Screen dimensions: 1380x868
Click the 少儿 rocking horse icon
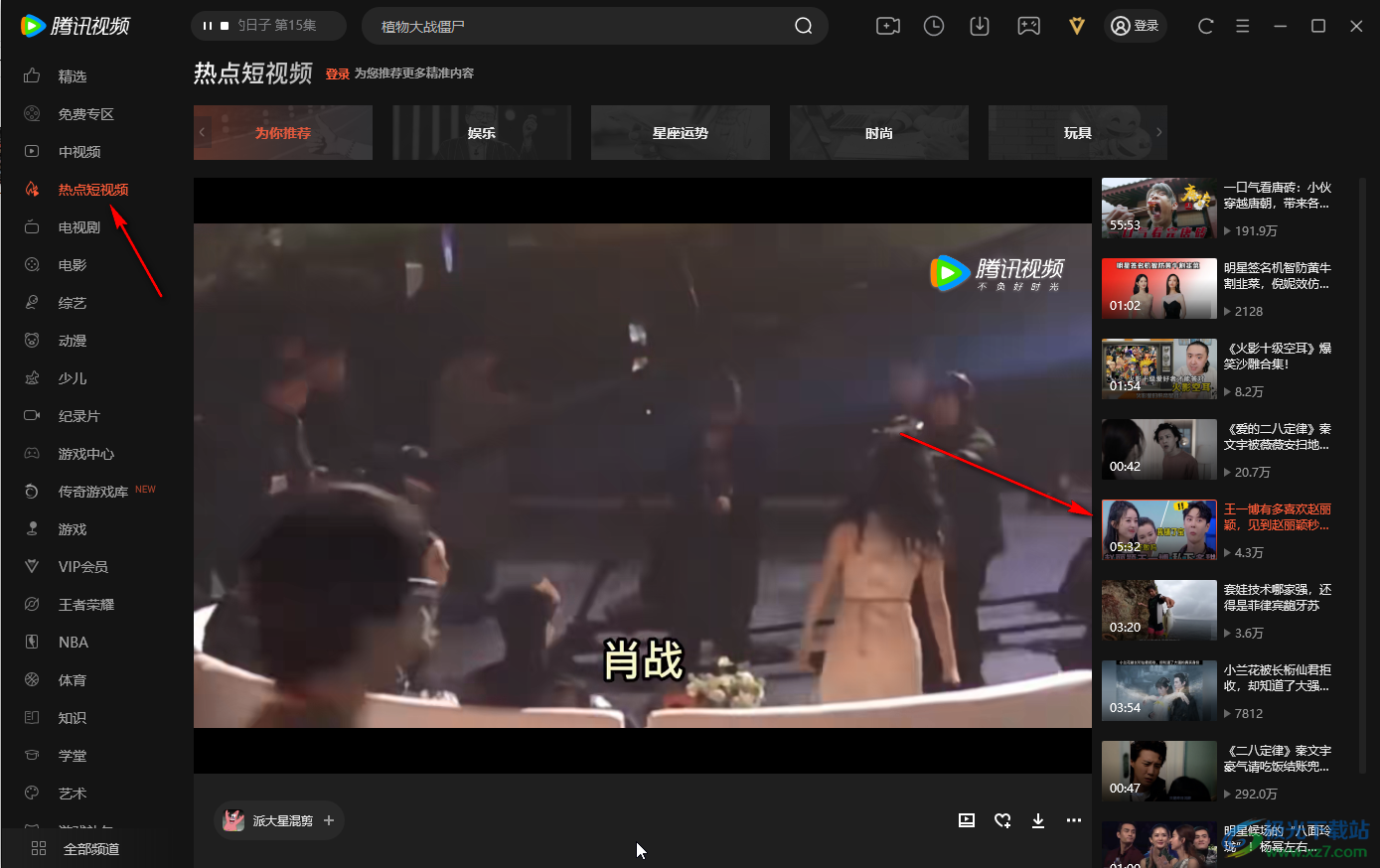tap(32, 378)
